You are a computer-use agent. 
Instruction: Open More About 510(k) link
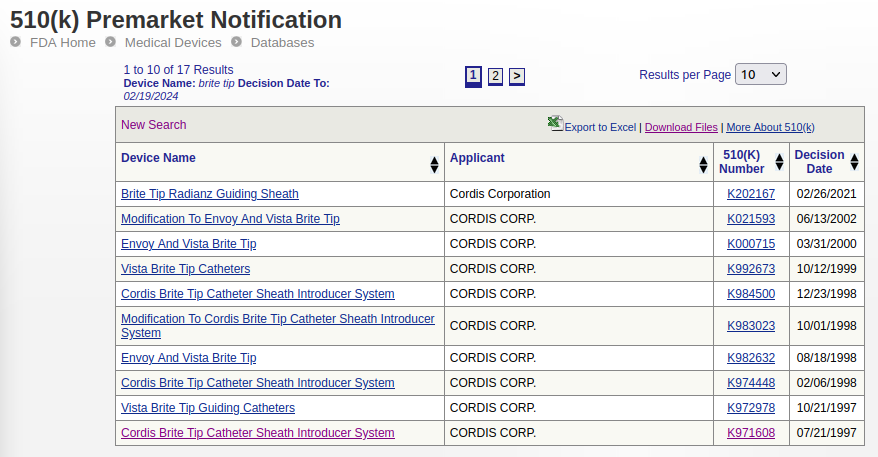tap(770, 127)
